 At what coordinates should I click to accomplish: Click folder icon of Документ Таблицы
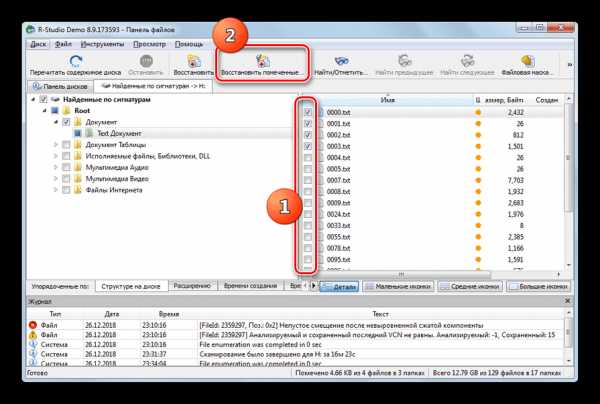click(78, 145)
